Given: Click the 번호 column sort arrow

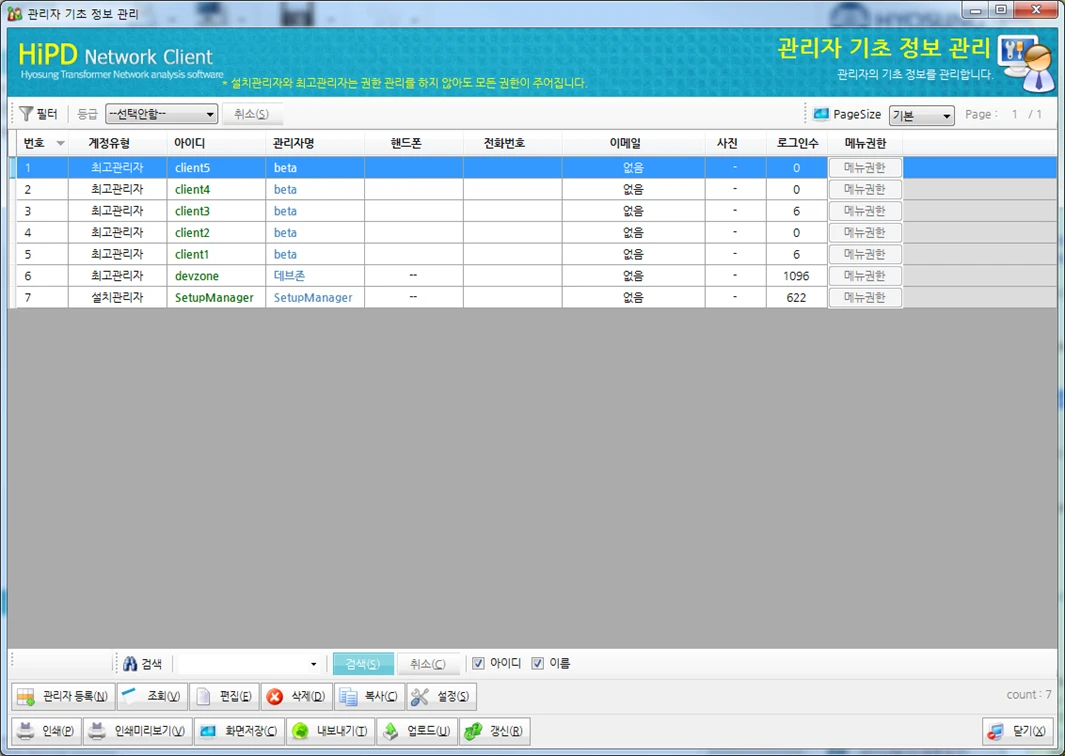Looking at the screenshot, I should (x=60, y=143).
